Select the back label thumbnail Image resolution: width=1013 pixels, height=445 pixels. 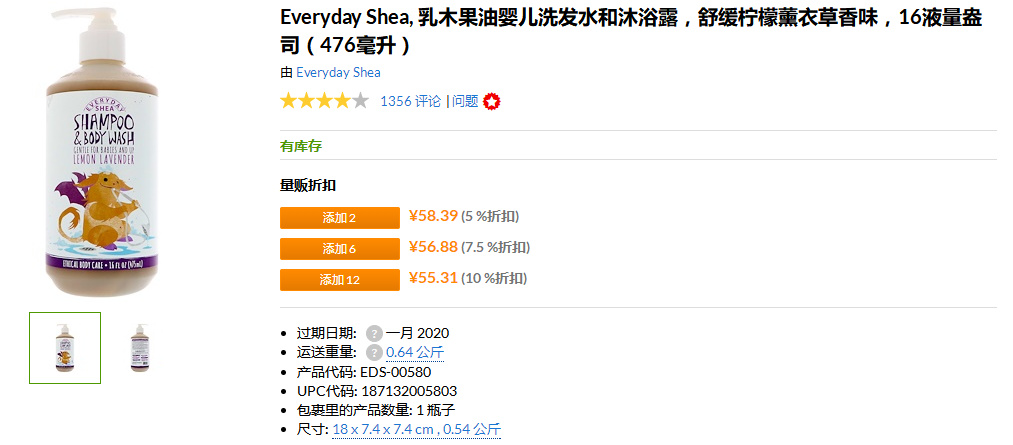pos(139,348)
